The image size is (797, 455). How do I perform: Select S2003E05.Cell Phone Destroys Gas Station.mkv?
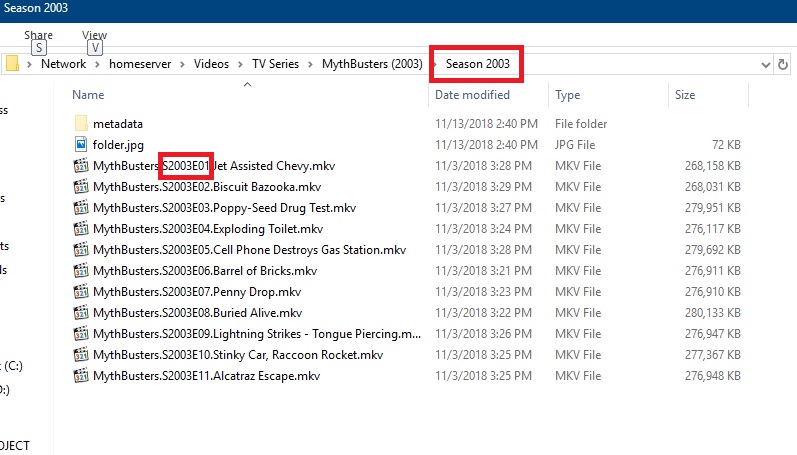[x=250, y=250]
